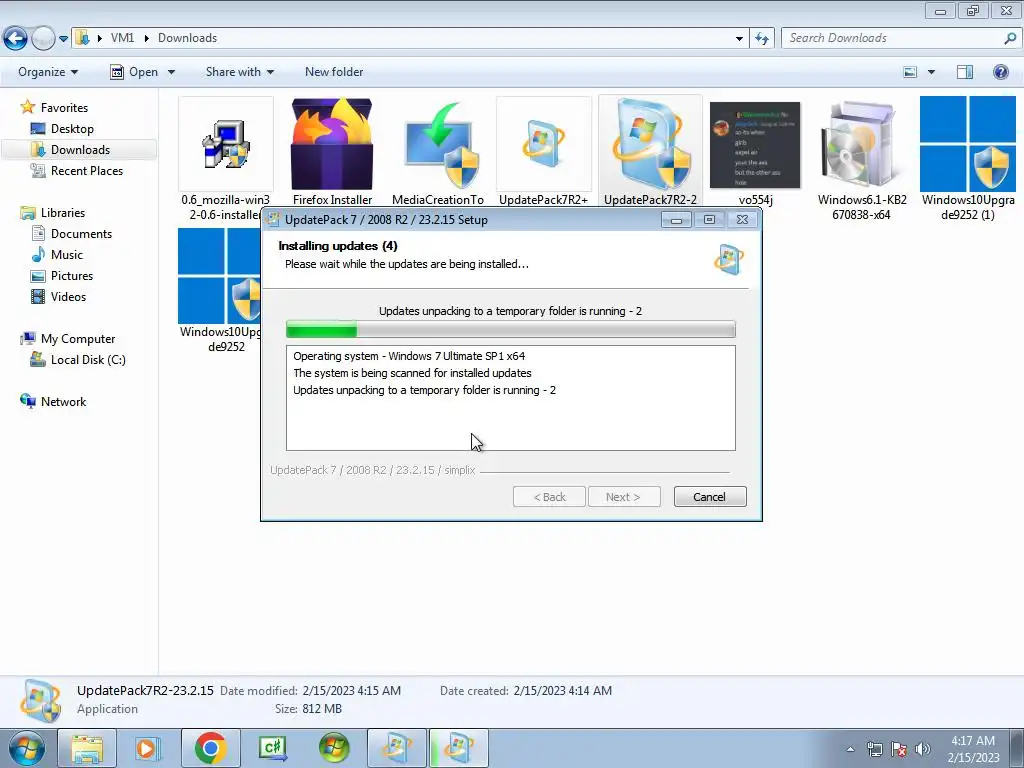Open Local Disk (C:) in the tree
This screenshot has height=768, width=1024.
[x=88, y=360]
